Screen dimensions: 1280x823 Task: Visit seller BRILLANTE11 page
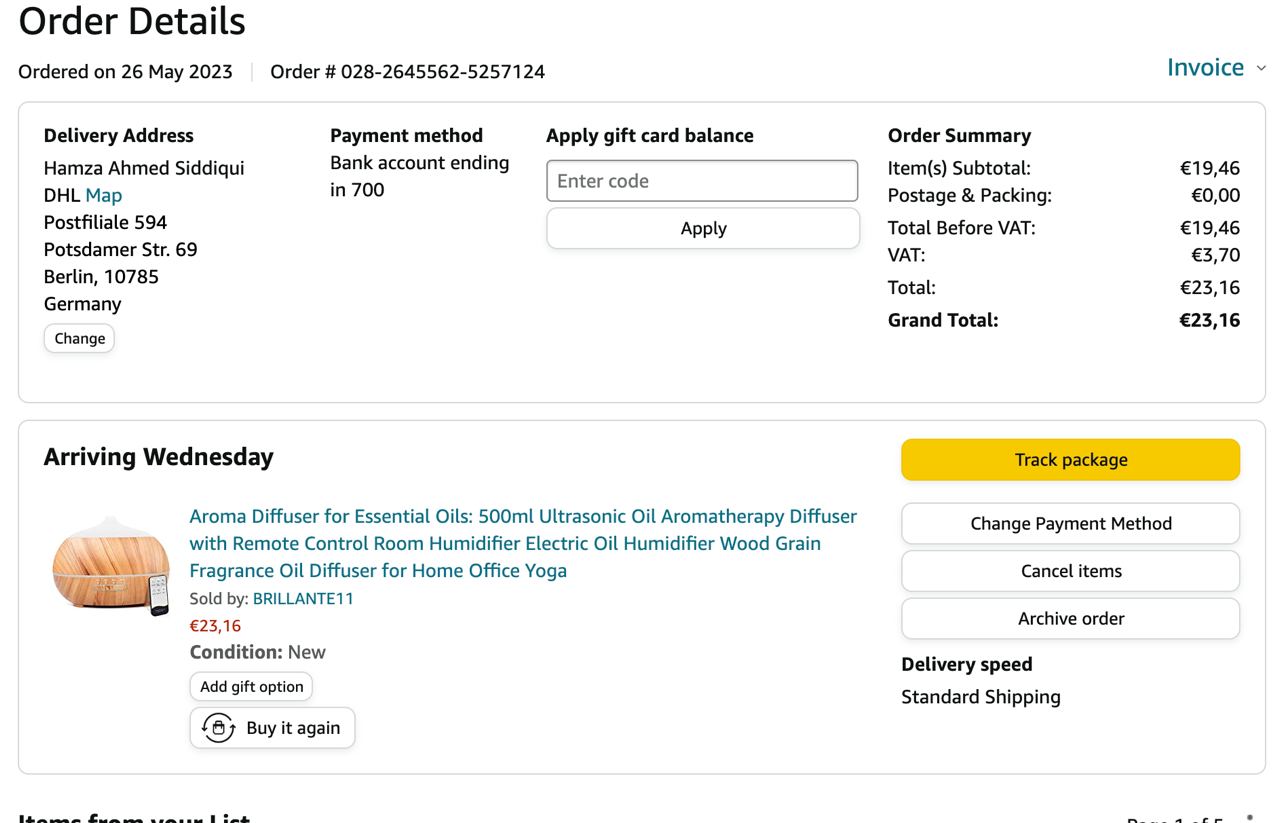pos(303,598)
